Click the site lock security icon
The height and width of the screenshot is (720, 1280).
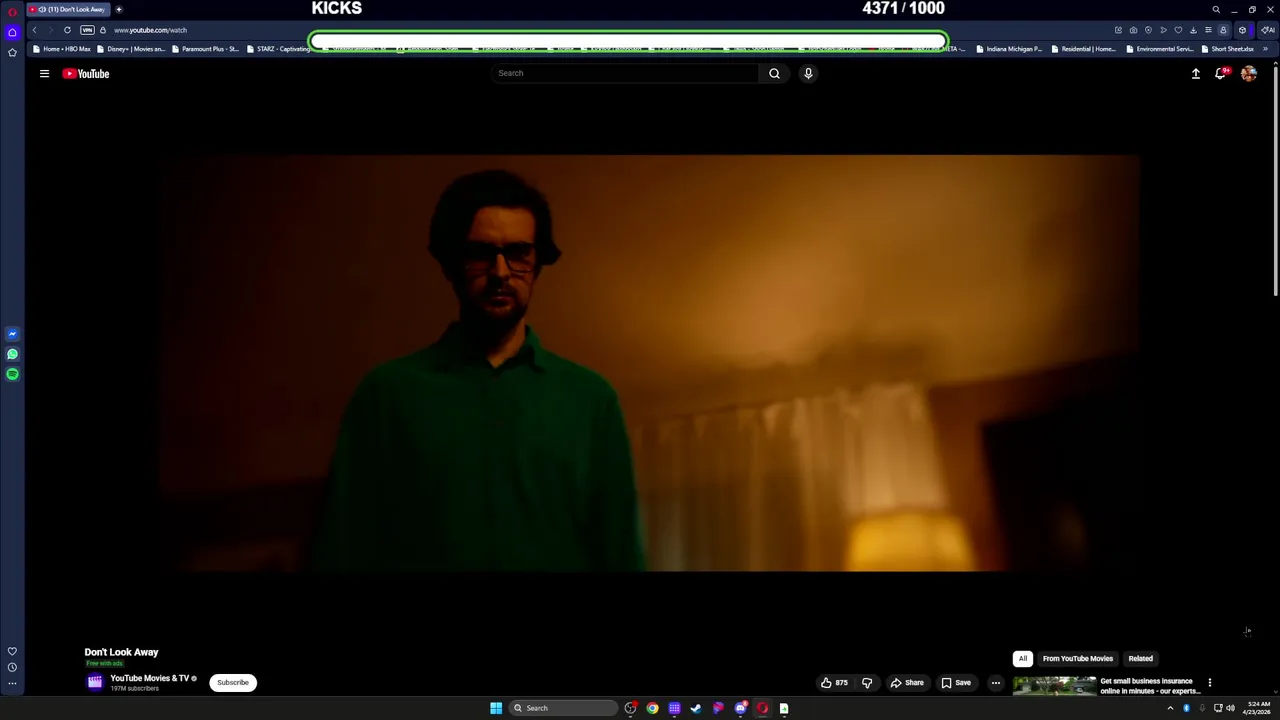click(x=102, y=30)
